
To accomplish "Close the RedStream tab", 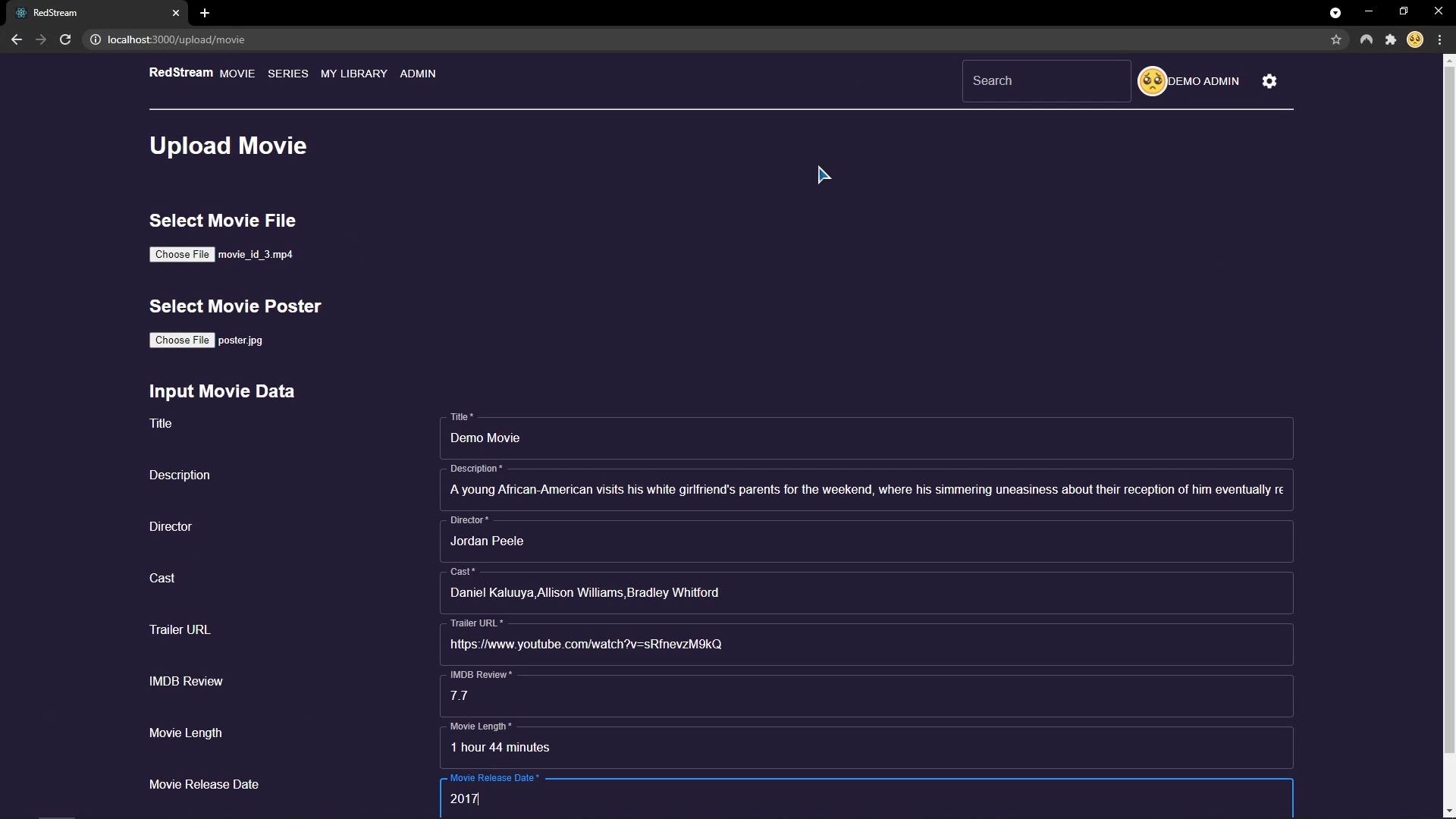I will (x=176, y=13).
